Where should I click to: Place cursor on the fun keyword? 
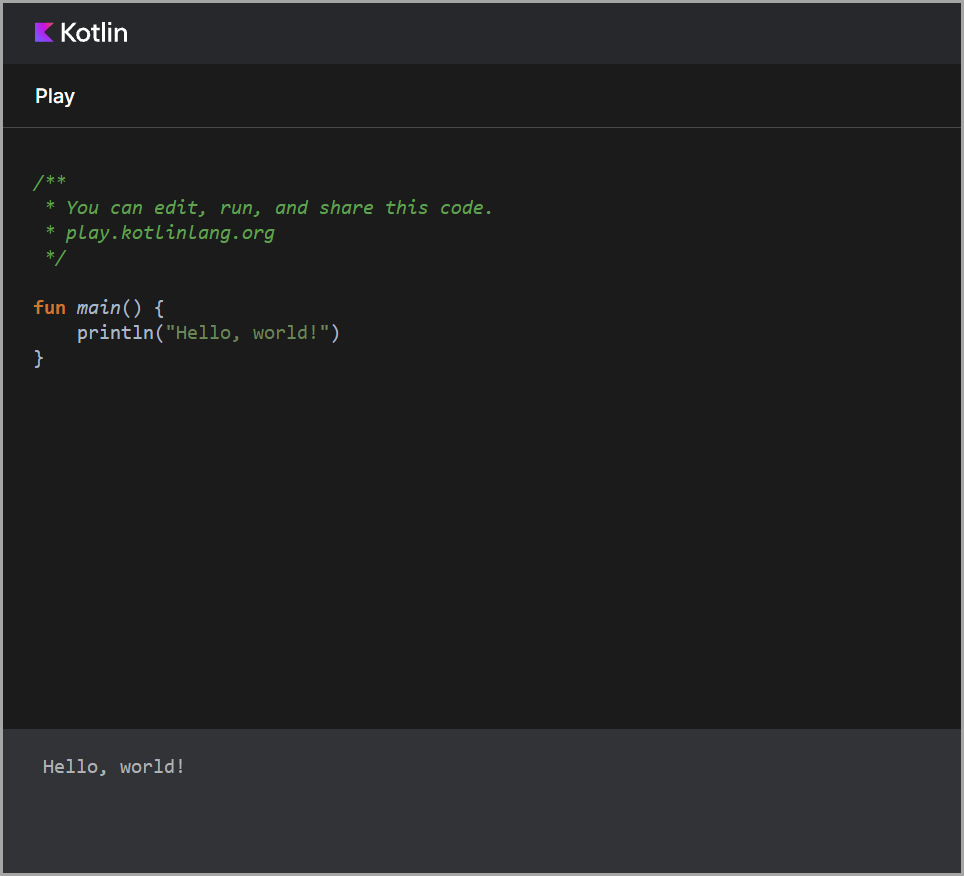point(49,307)
